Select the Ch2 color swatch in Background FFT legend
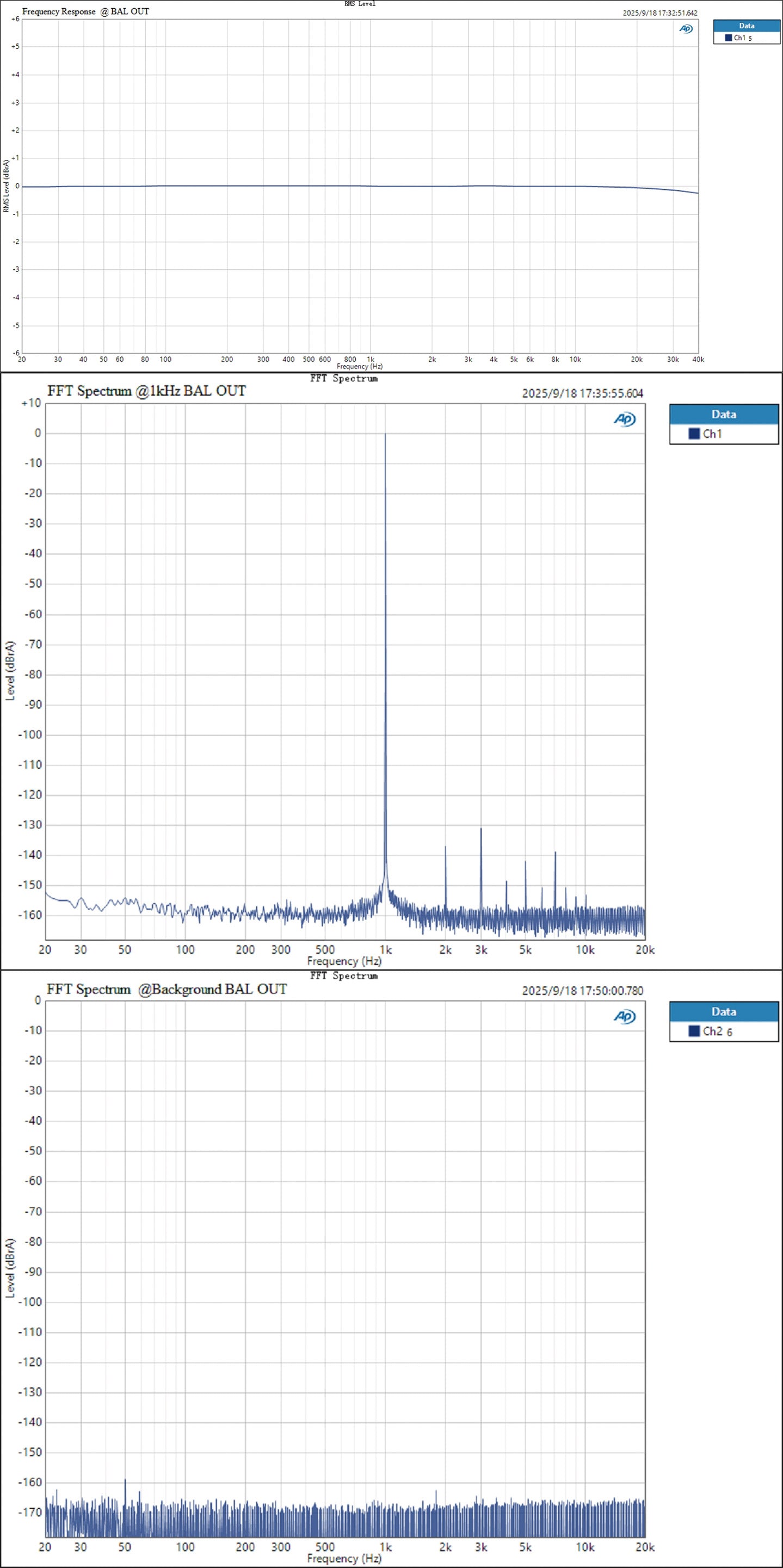The image size is (783, 1568). (694, 1031)
